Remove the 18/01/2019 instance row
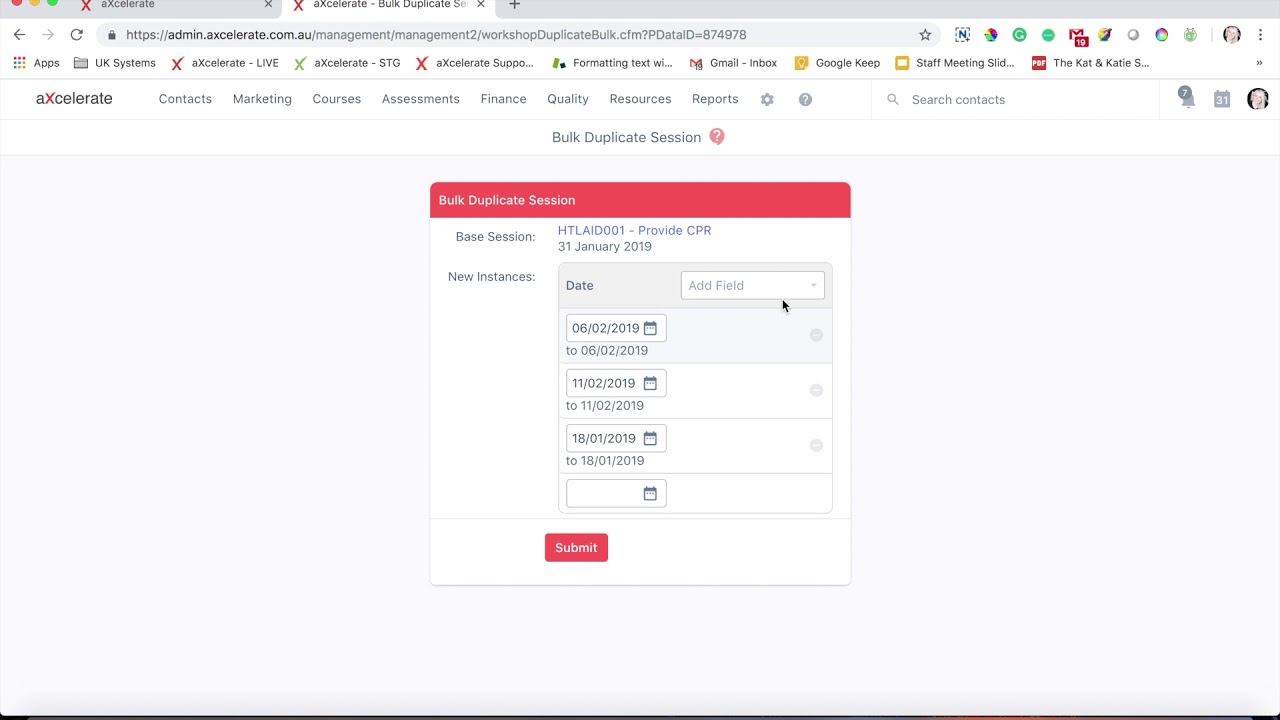The height and width of the screenshot is (720, 1280). [x=816, y=445]
